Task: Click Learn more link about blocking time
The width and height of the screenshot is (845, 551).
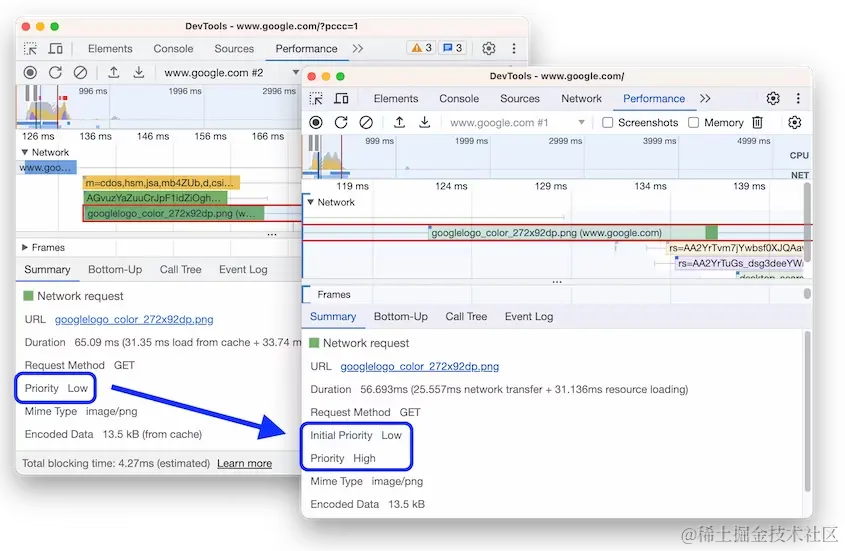Action: pos(244,464)
